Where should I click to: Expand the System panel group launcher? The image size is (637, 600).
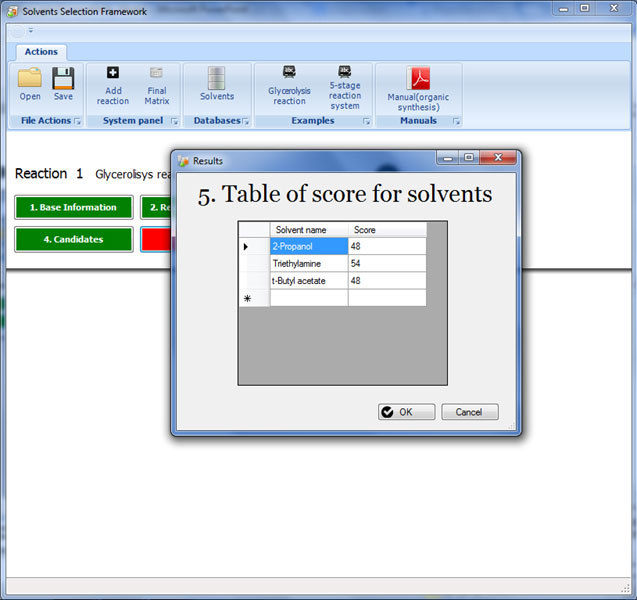(174, 122)
